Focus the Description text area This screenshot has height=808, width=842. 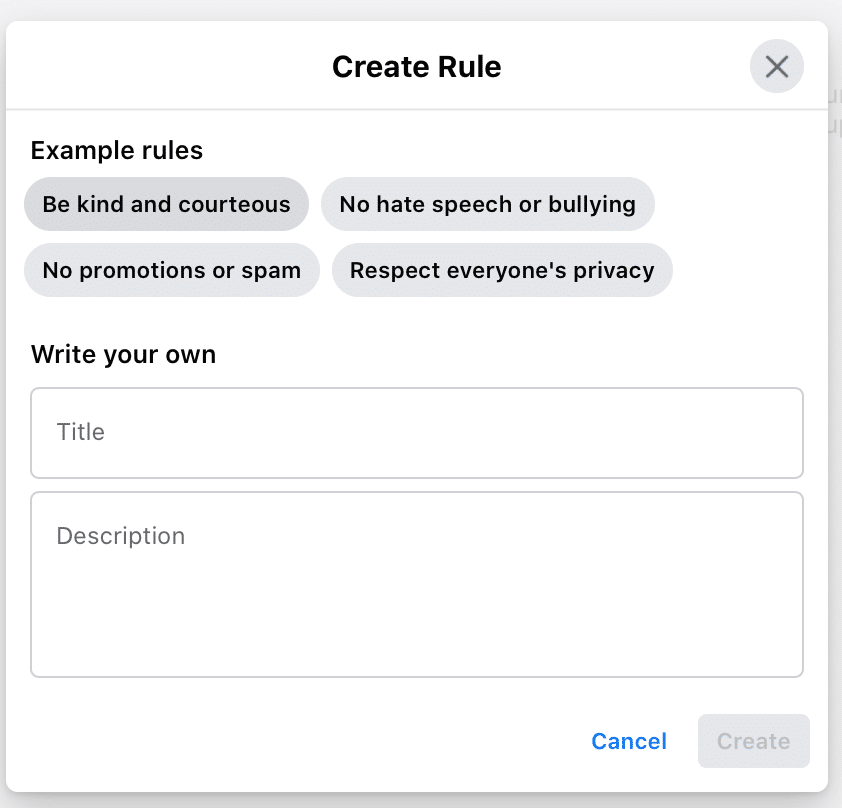click(x=417, y=584)
